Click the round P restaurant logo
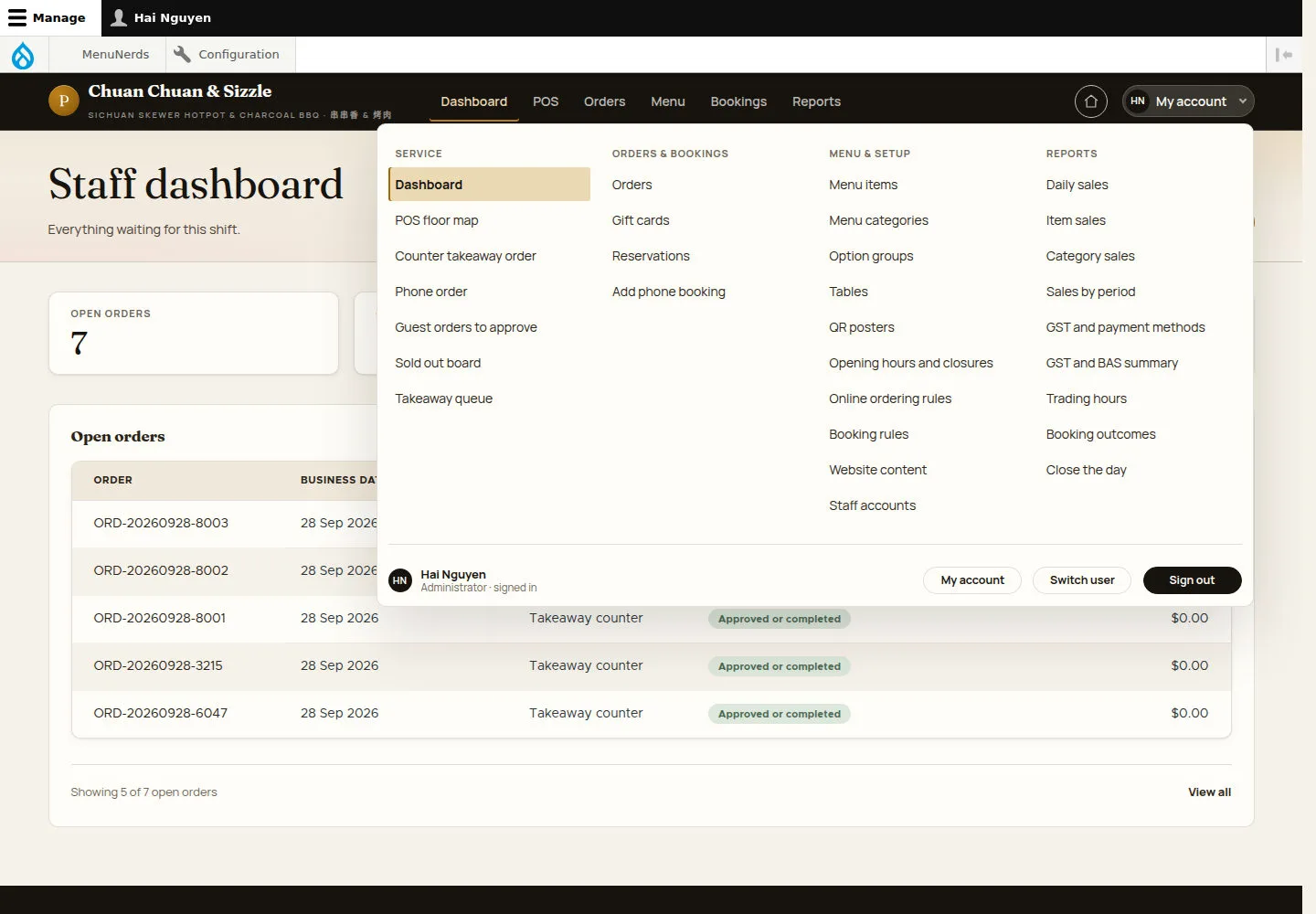Image resolution: width=1316 pixels, height=914 pixels. click(64, 101)
